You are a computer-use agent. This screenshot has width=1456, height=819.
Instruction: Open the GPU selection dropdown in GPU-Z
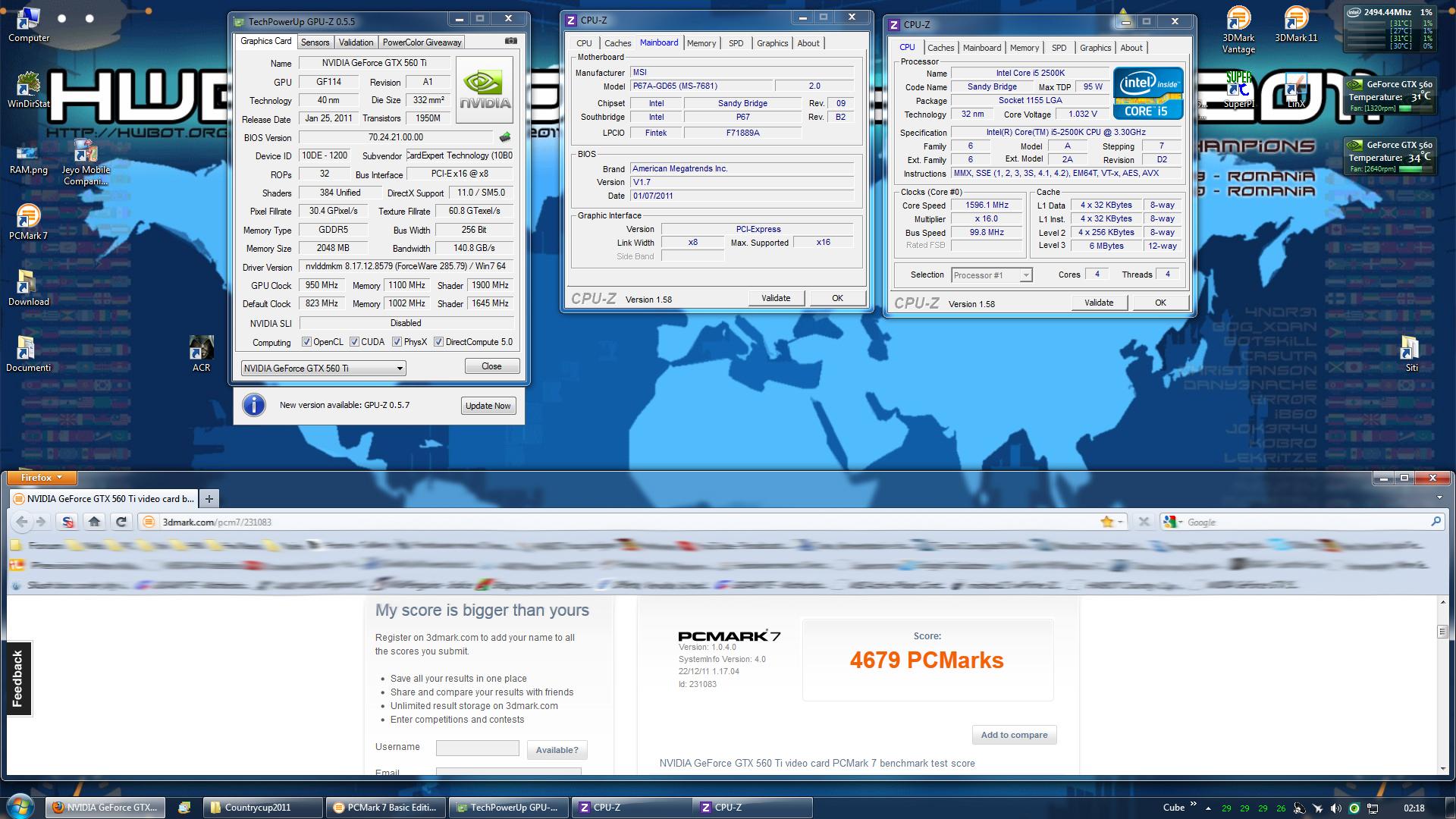[x=323, y=369]
